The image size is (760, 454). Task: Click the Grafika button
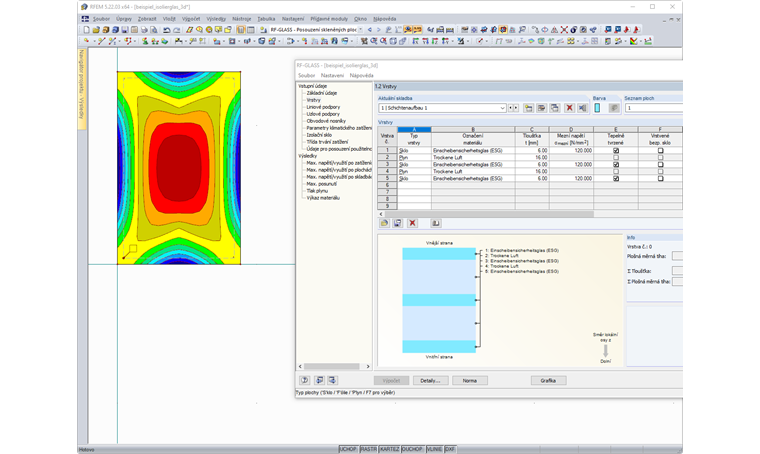click(x=548, y=380)
